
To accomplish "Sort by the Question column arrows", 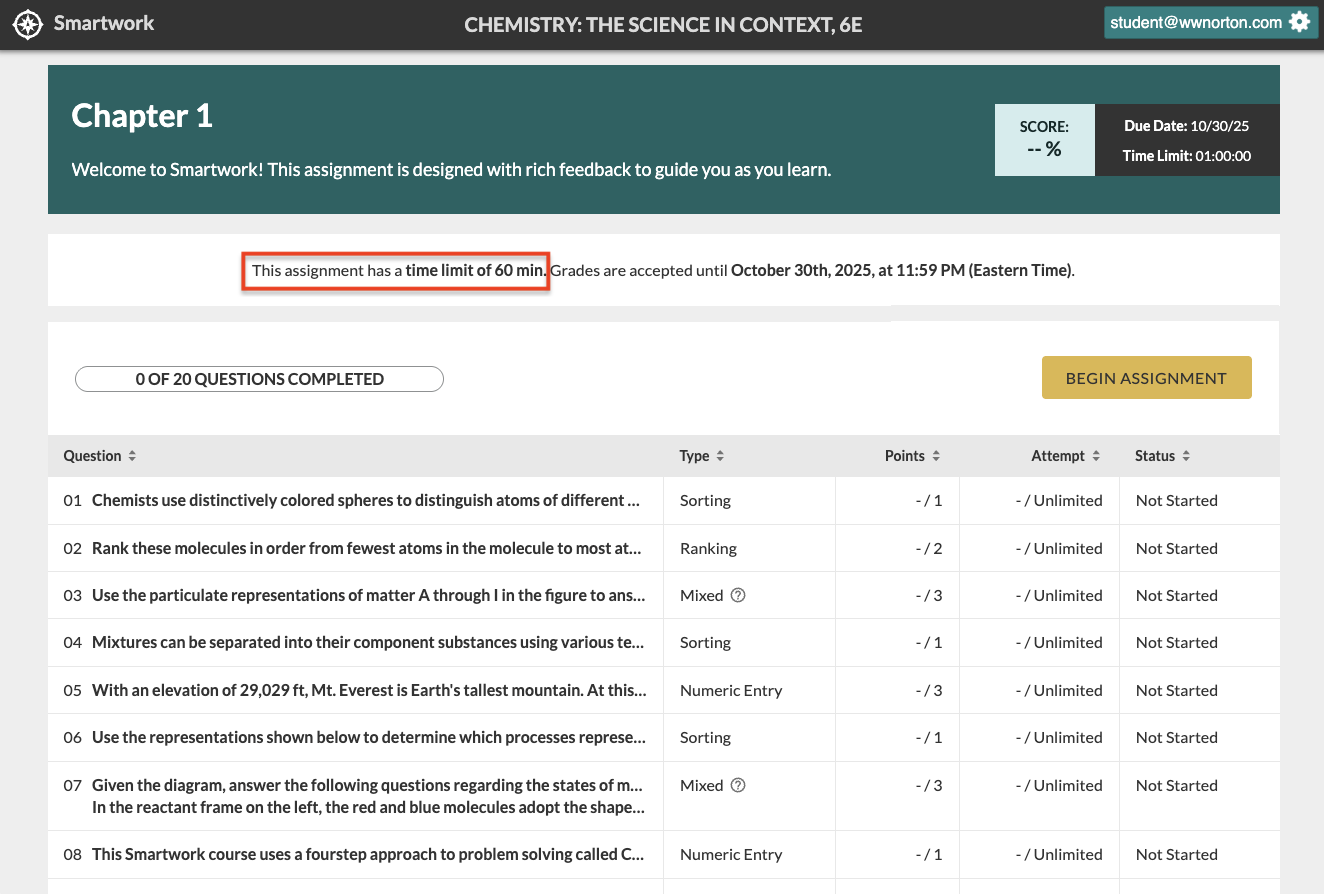I will (132, 456).
